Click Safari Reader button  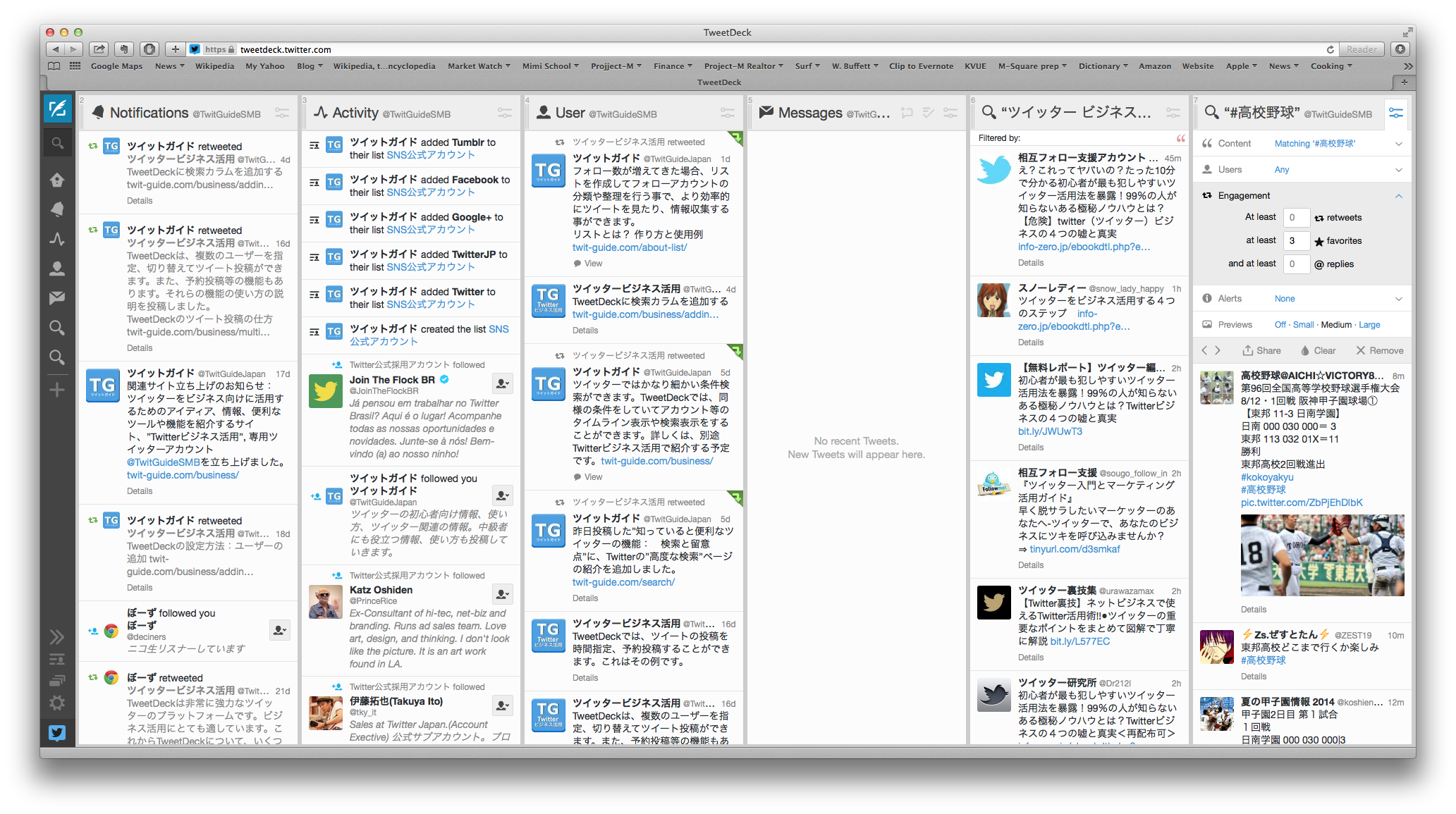pos(1361,49)
